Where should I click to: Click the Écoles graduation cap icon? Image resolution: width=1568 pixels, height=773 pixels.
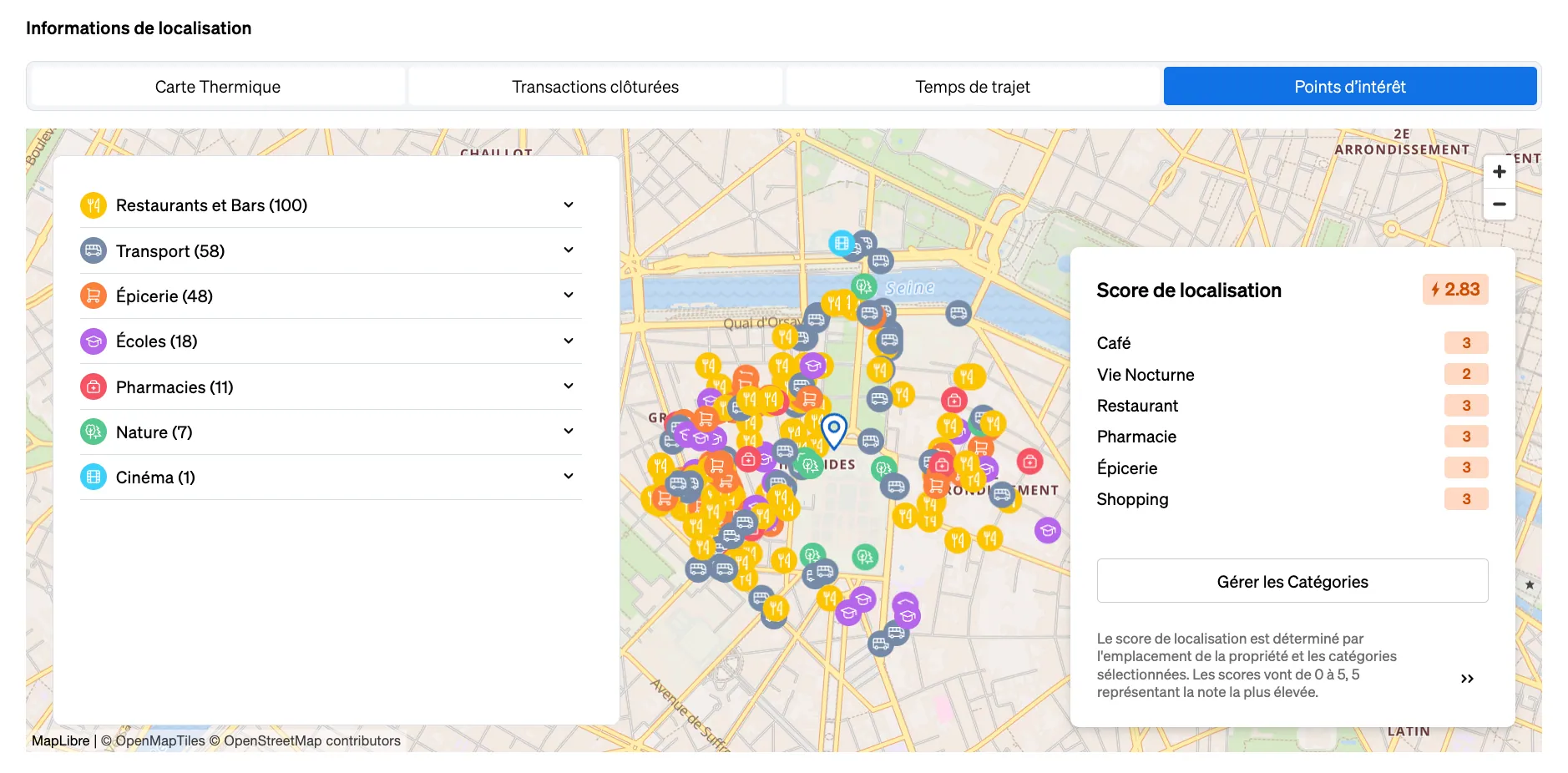(x=94, y=341)
